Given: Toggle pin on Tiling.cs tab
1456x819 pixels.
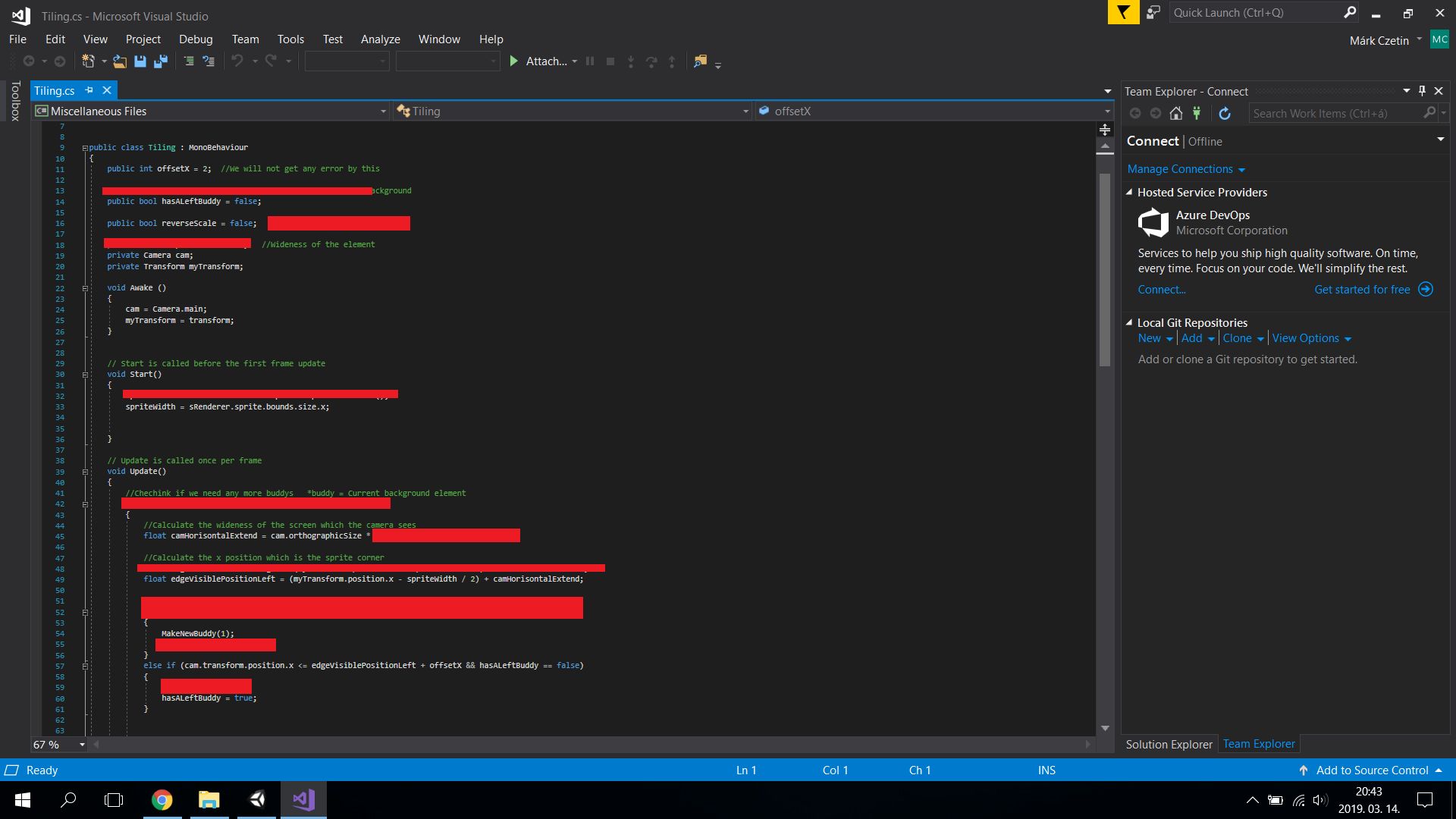Looking at the screenshot, I should (89, 90).
